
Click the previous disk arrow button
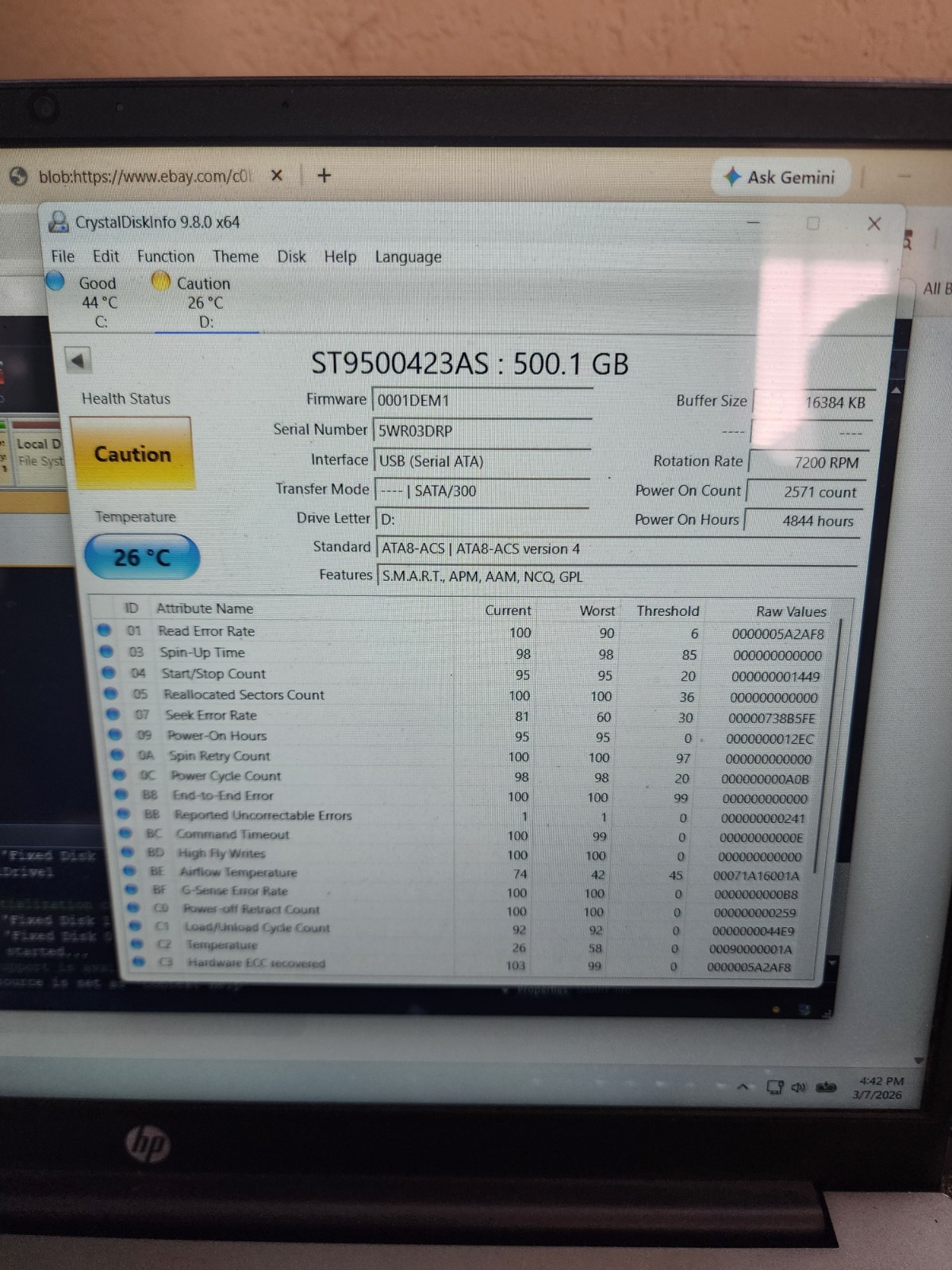[x=78, y=360]
